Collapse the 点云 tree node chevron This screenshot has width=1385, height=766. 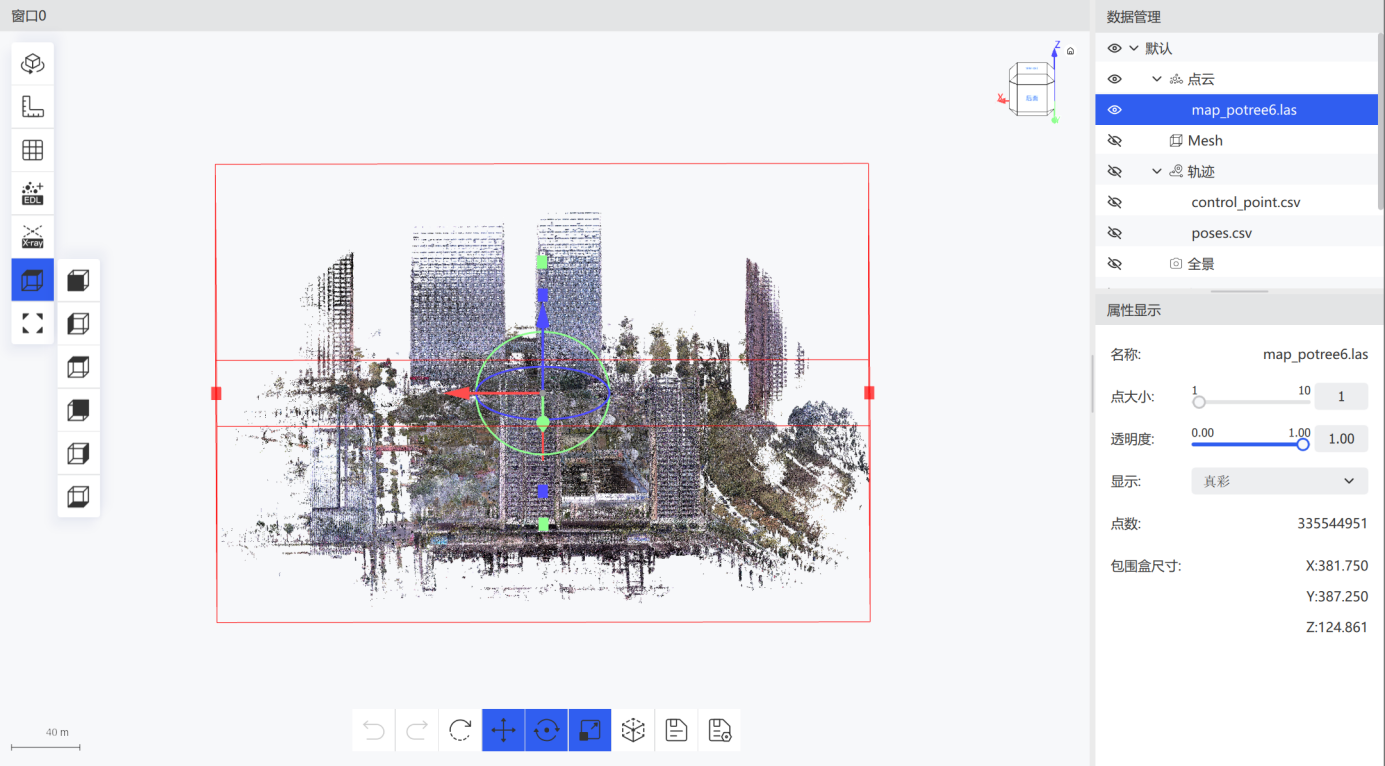[1157, 79]
